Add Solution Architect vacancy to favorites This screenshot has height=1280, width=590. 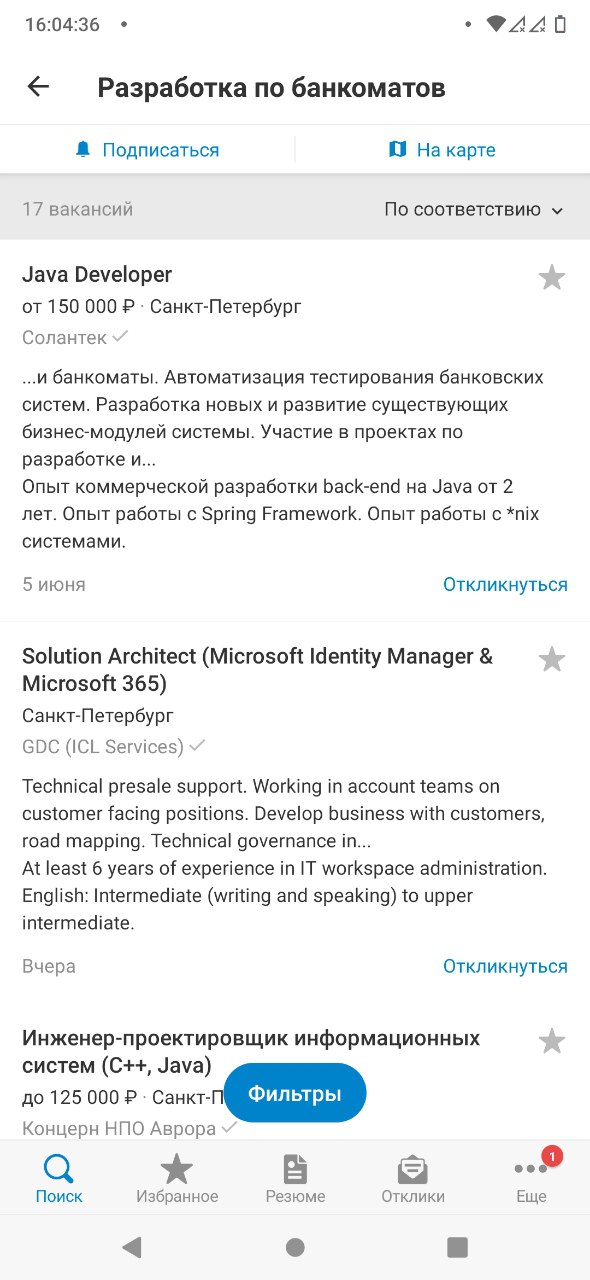(552, 659)
